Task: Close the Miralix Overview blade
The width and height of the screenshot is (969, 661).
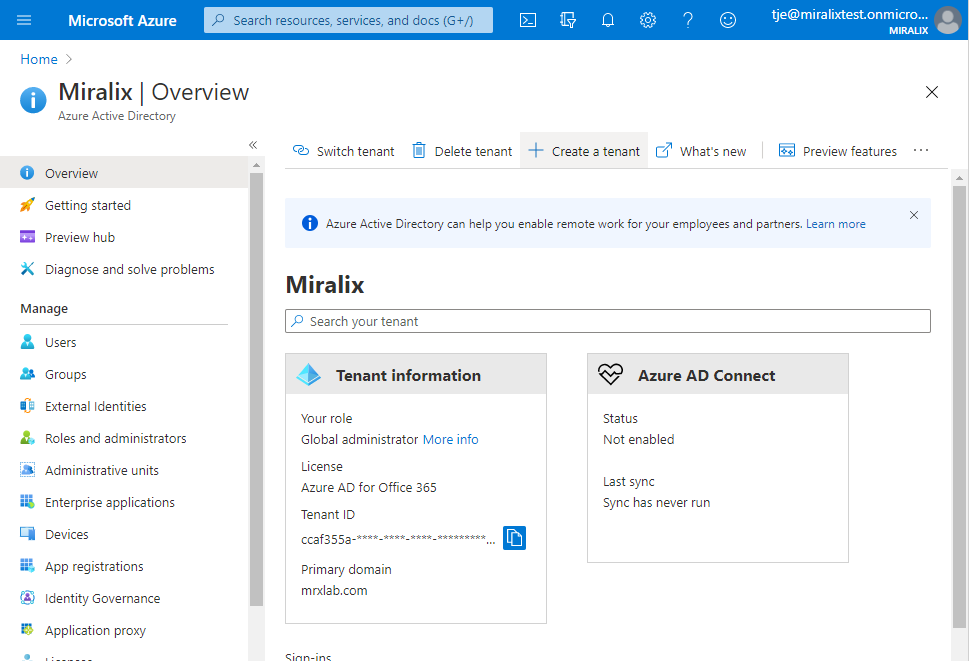Action: (932, 92)
